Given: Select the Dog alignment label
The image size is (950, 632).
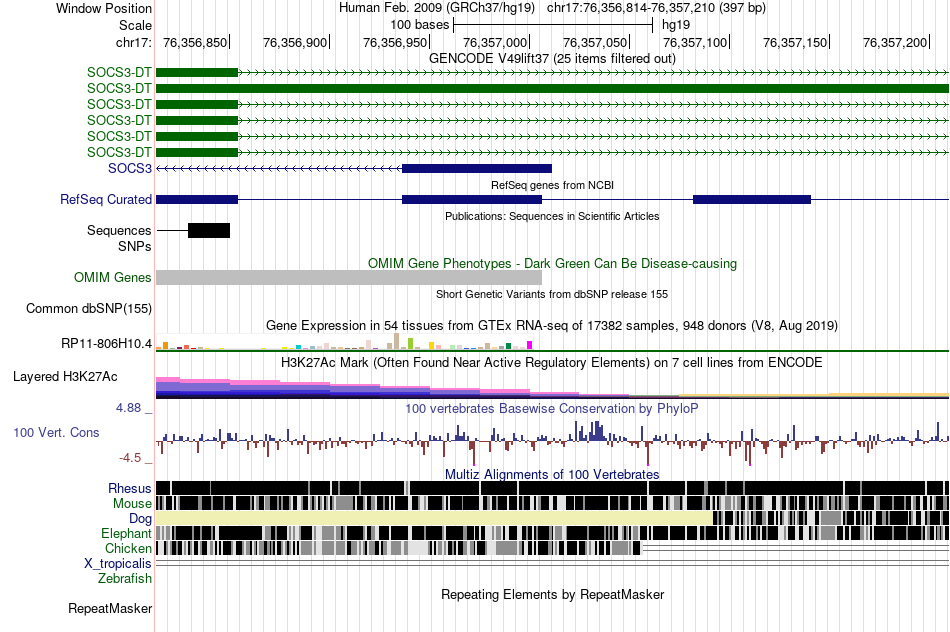Looking at the screenshot, I should click(141, 519).
